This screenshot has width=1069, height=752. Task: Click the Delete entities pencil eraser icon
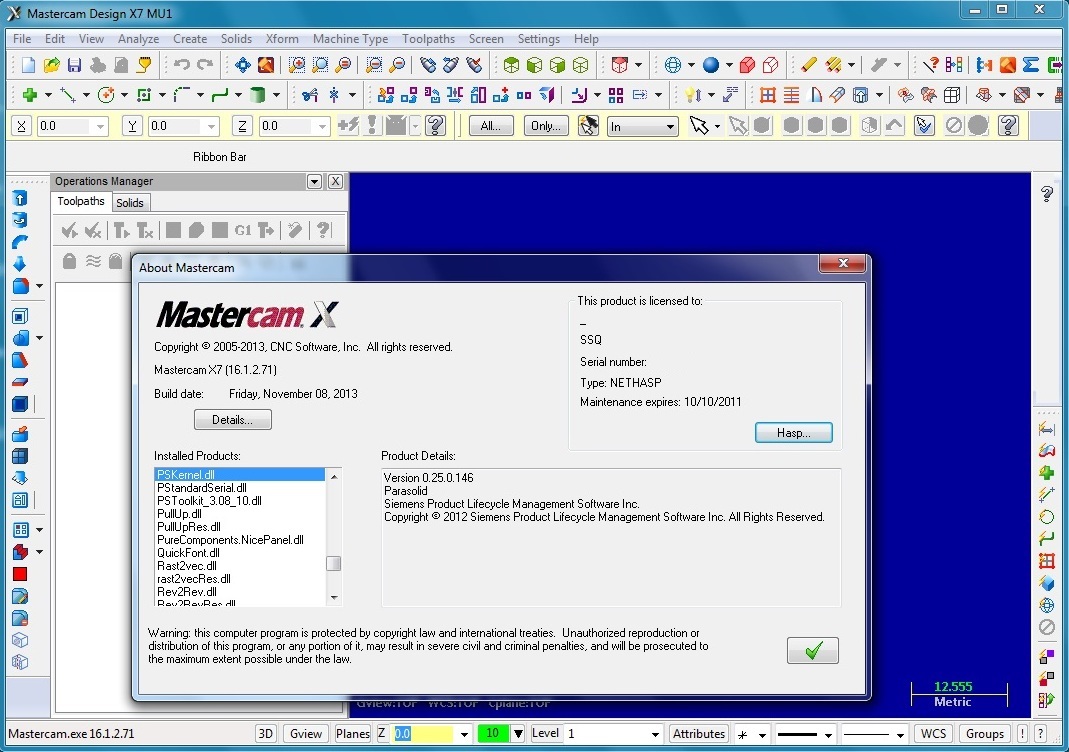click(x=809, y=65)
